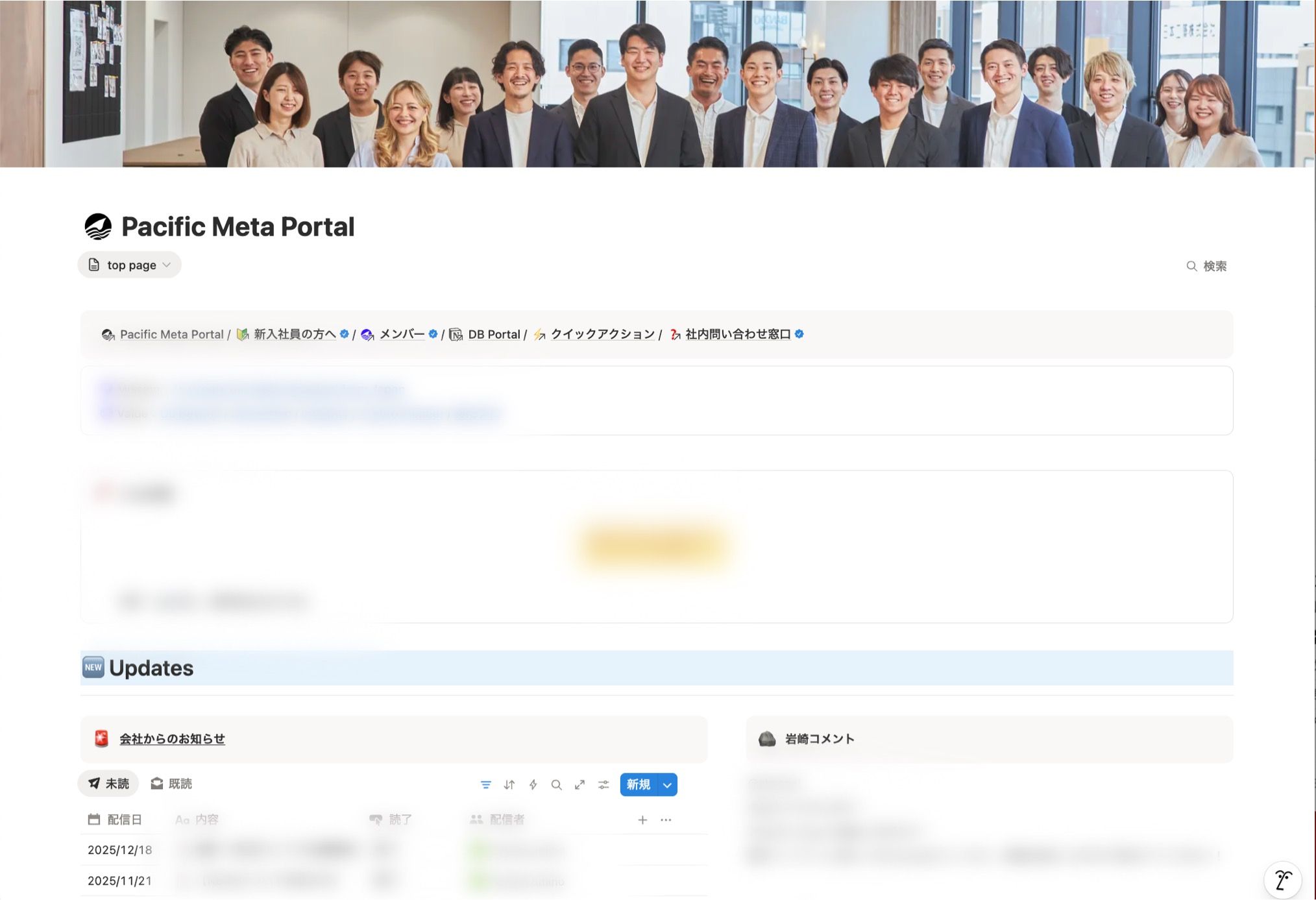Viewport: 1316px width, 900px height.
Task: Click the 検索 search field
Action: pyautogui.click(x=1207, y=266)
